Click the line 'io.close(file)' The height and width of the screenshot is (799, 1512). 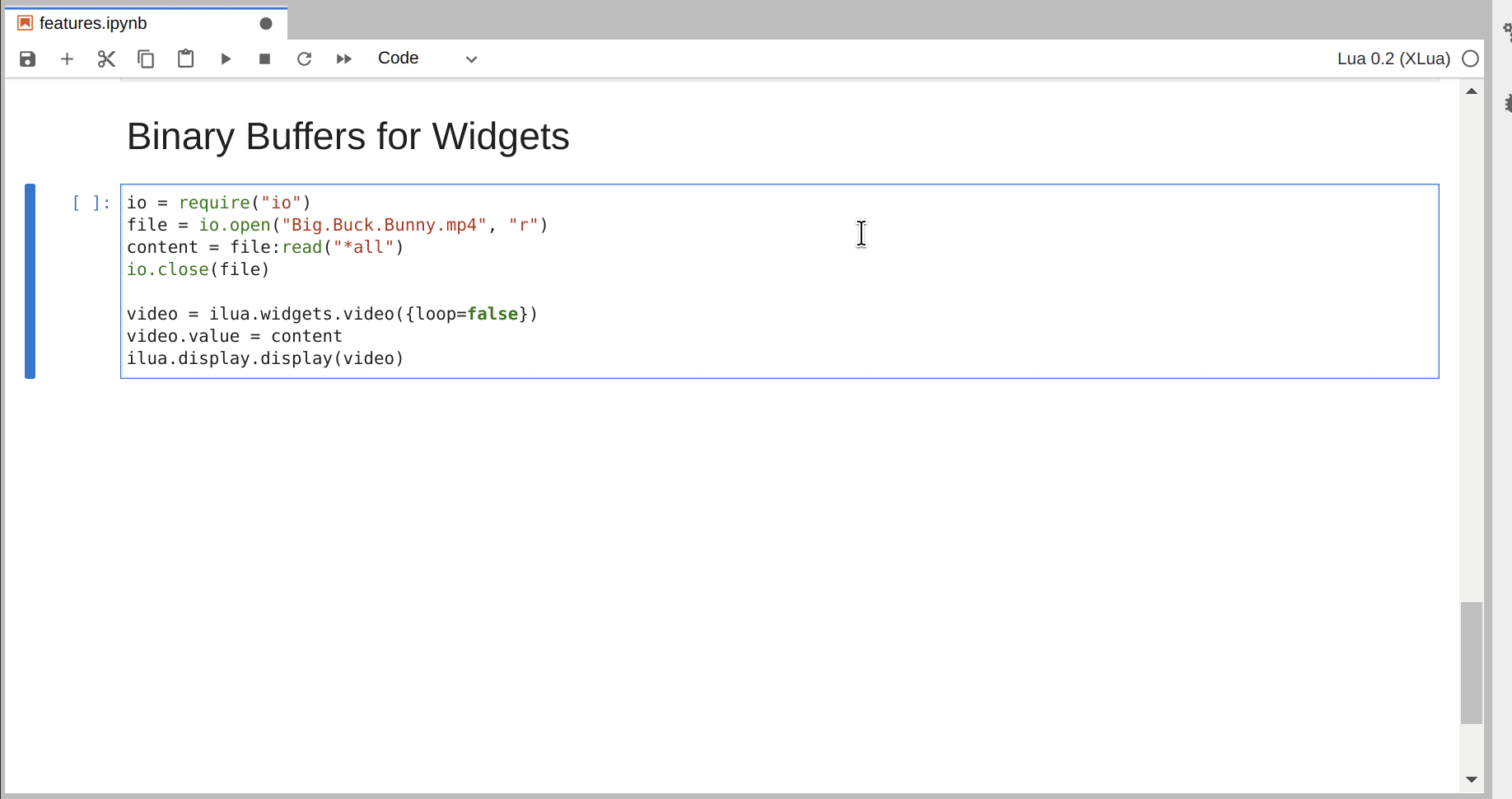[198, 269]
